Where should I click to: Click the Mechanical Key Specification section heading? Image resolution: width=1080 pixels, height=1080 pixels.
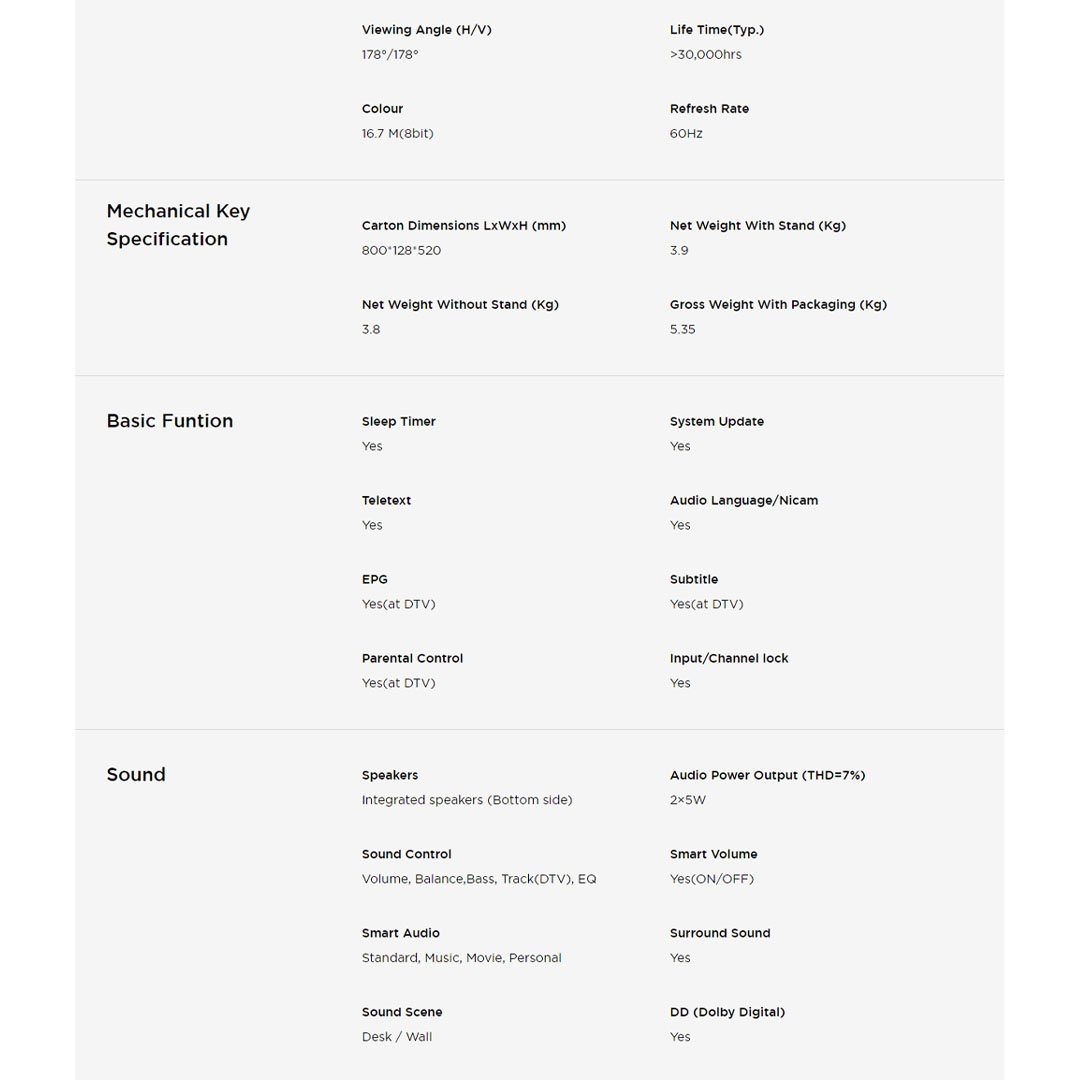178,225
